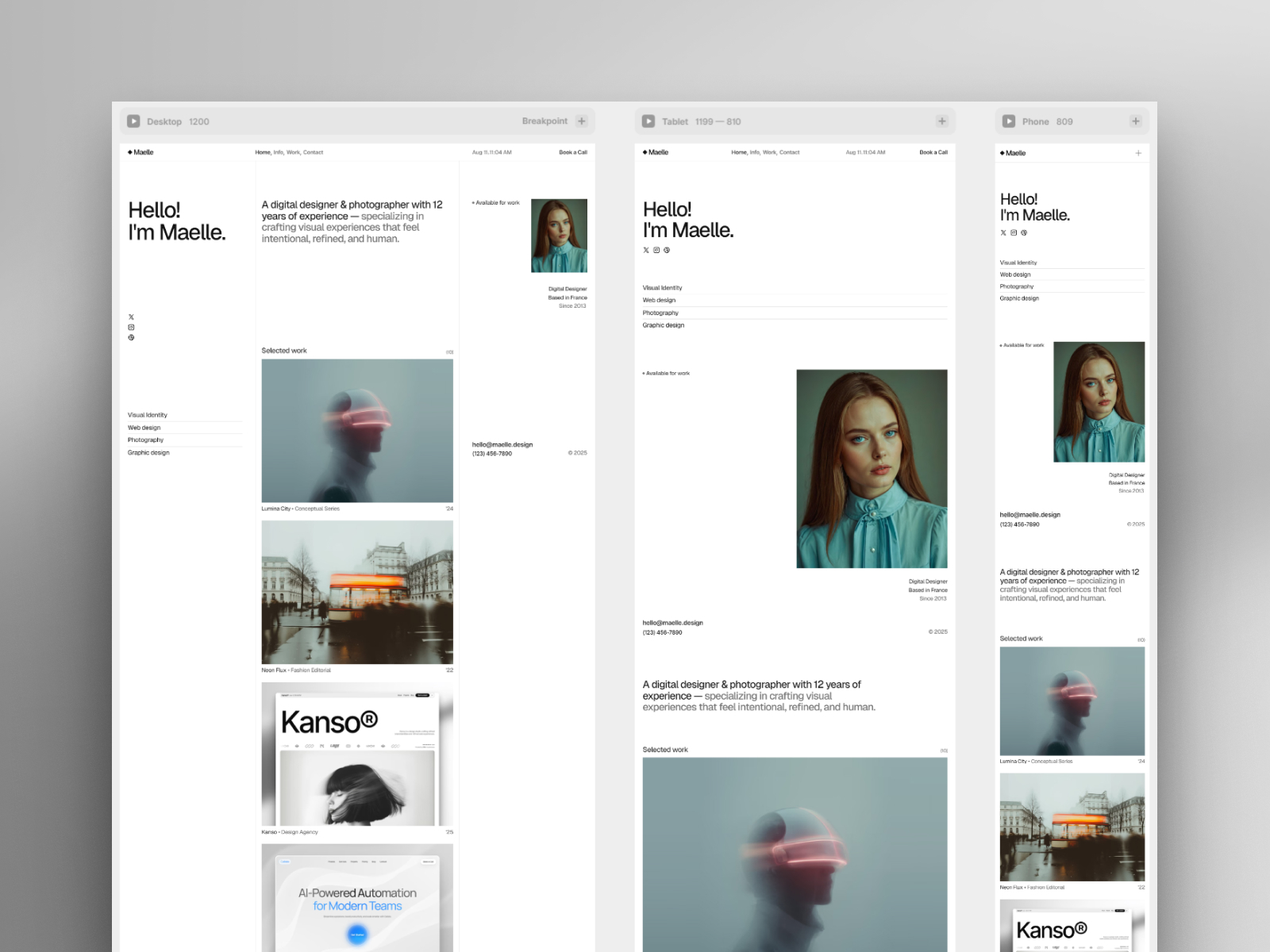Click Book a Call in Tablet page
Viewport: 1270px width, 952px height.
933,152
